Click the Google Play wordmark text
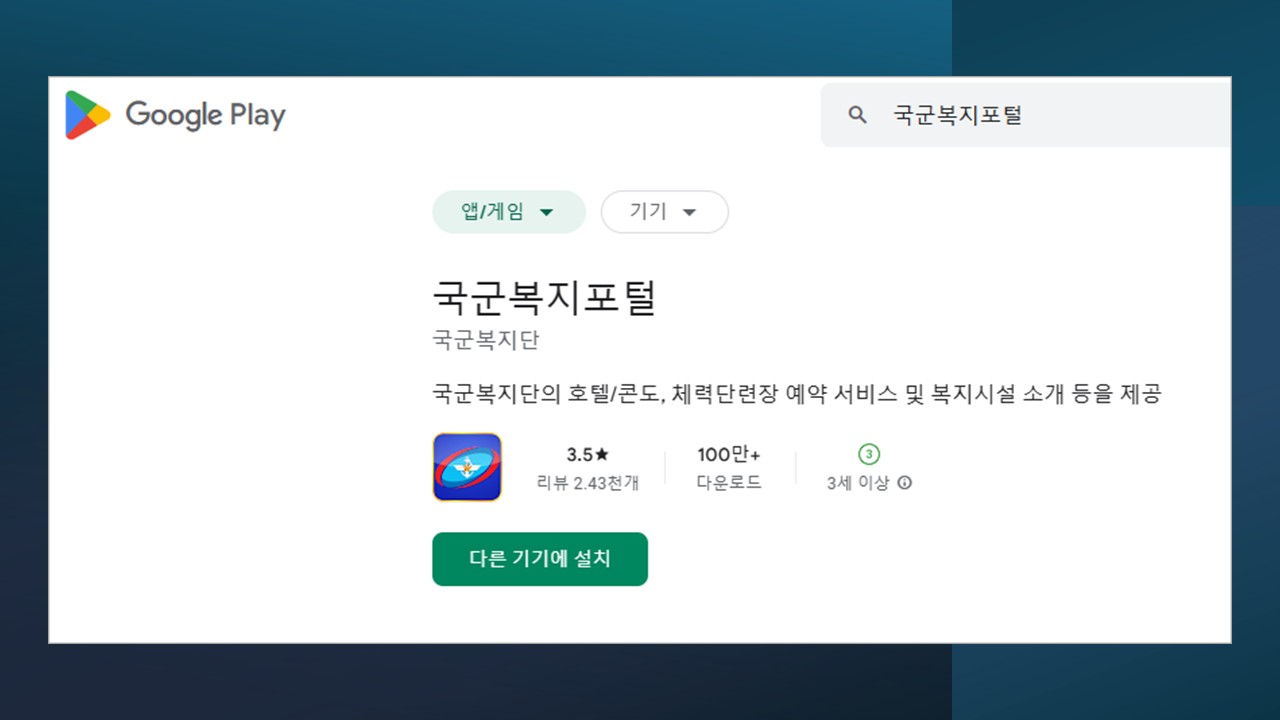Viewport: 1280px width, 720px height. (205, 115)
